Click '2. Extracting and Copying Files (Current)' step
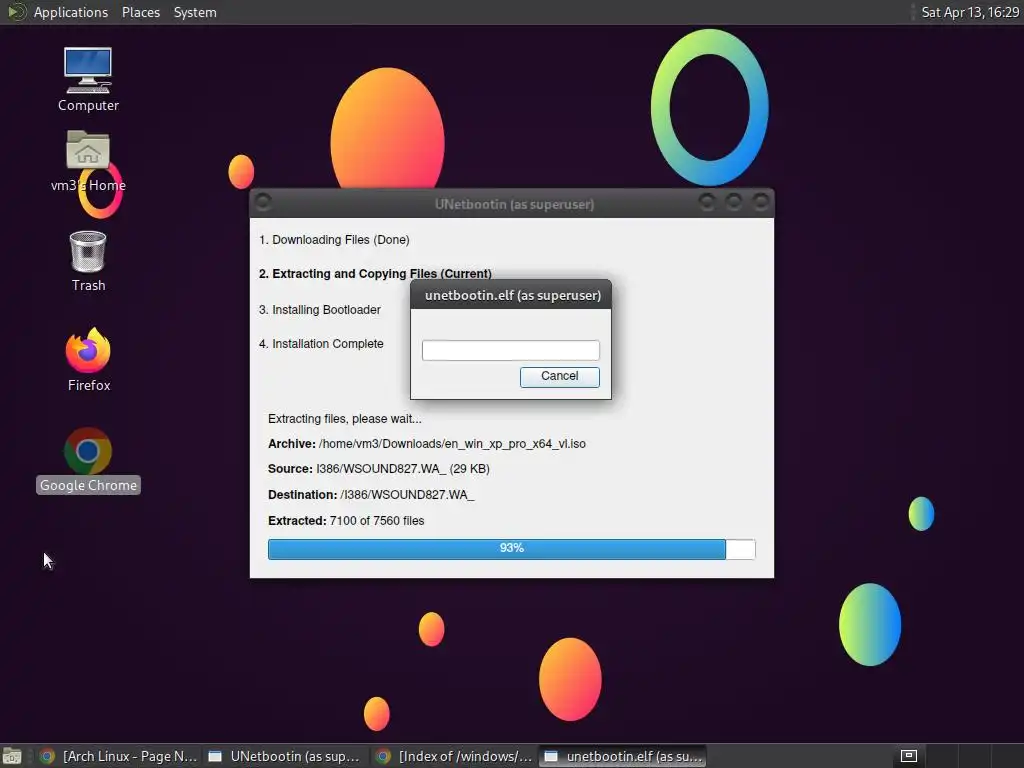This screenshot has width=1024, height=768. [375, 274]
